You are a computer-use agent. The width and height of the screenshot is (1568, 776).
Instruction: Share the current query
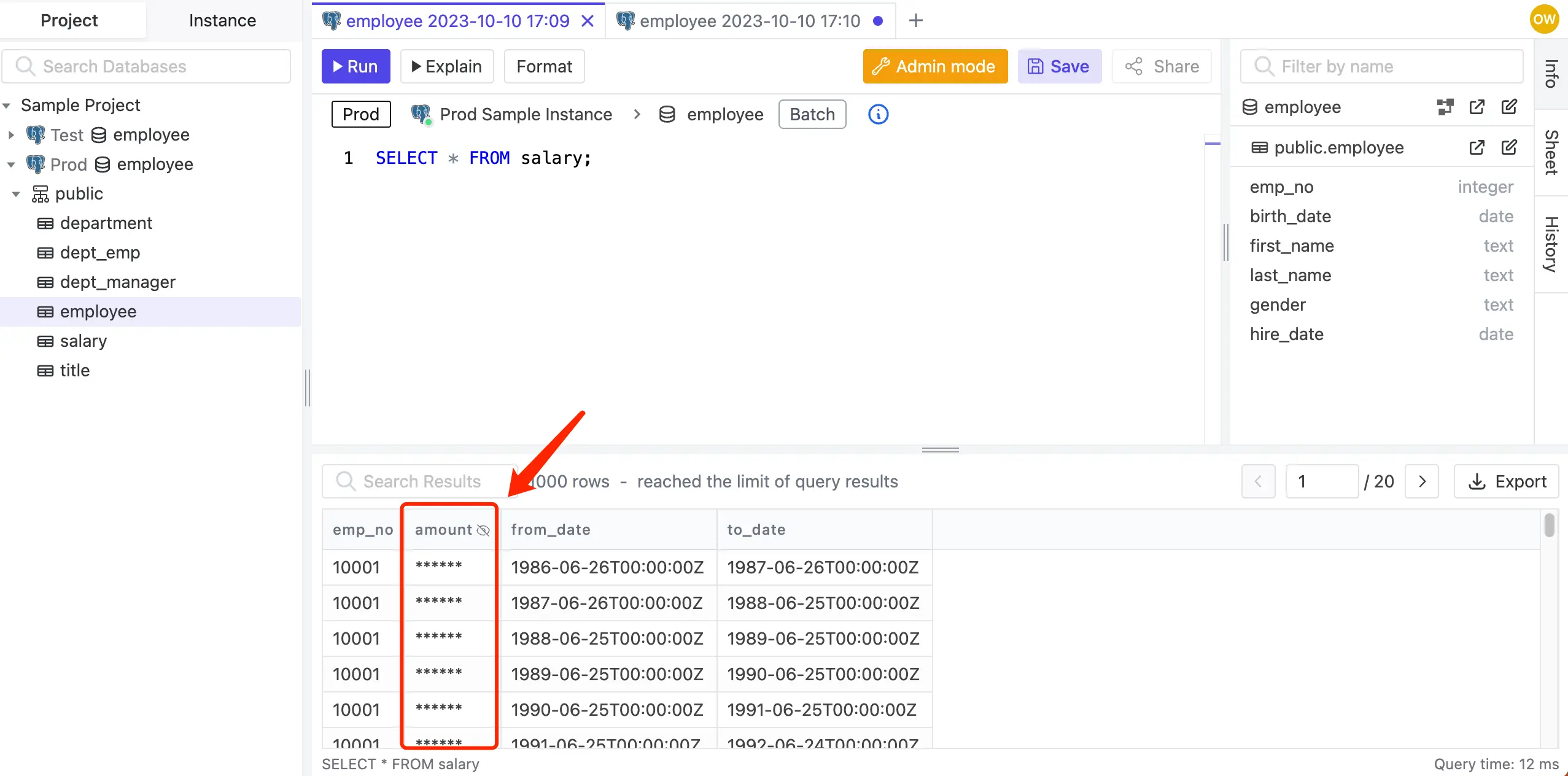pos(1162,66)
